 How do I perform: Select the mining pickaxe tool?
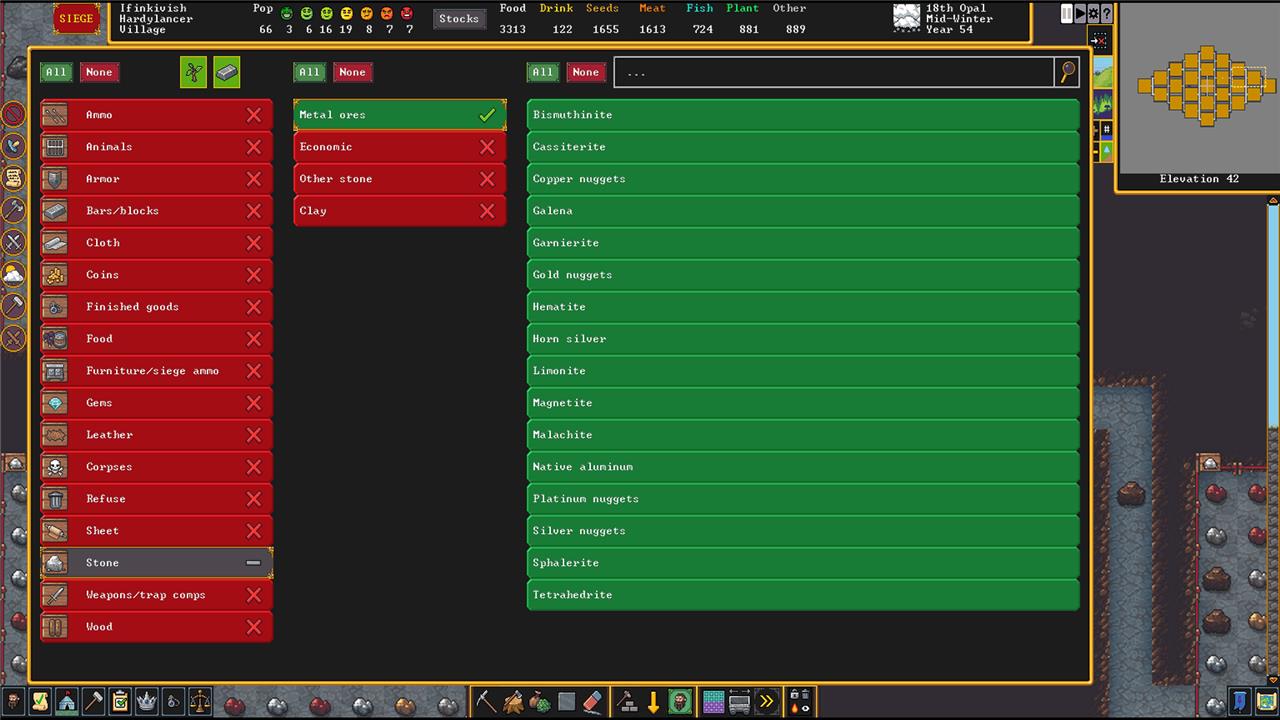click(486, 701)
